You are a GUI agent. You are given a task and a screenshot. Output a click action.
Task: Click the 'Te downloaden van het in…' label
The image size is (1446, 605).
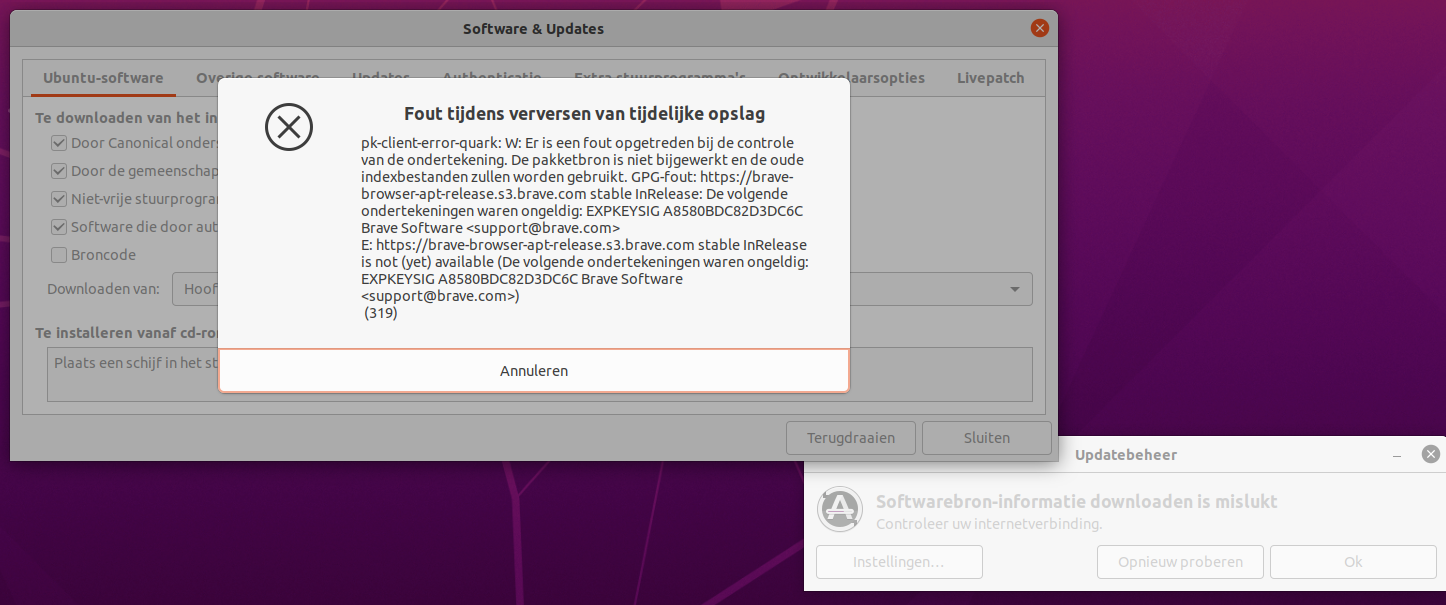click(x=127, y=118)
